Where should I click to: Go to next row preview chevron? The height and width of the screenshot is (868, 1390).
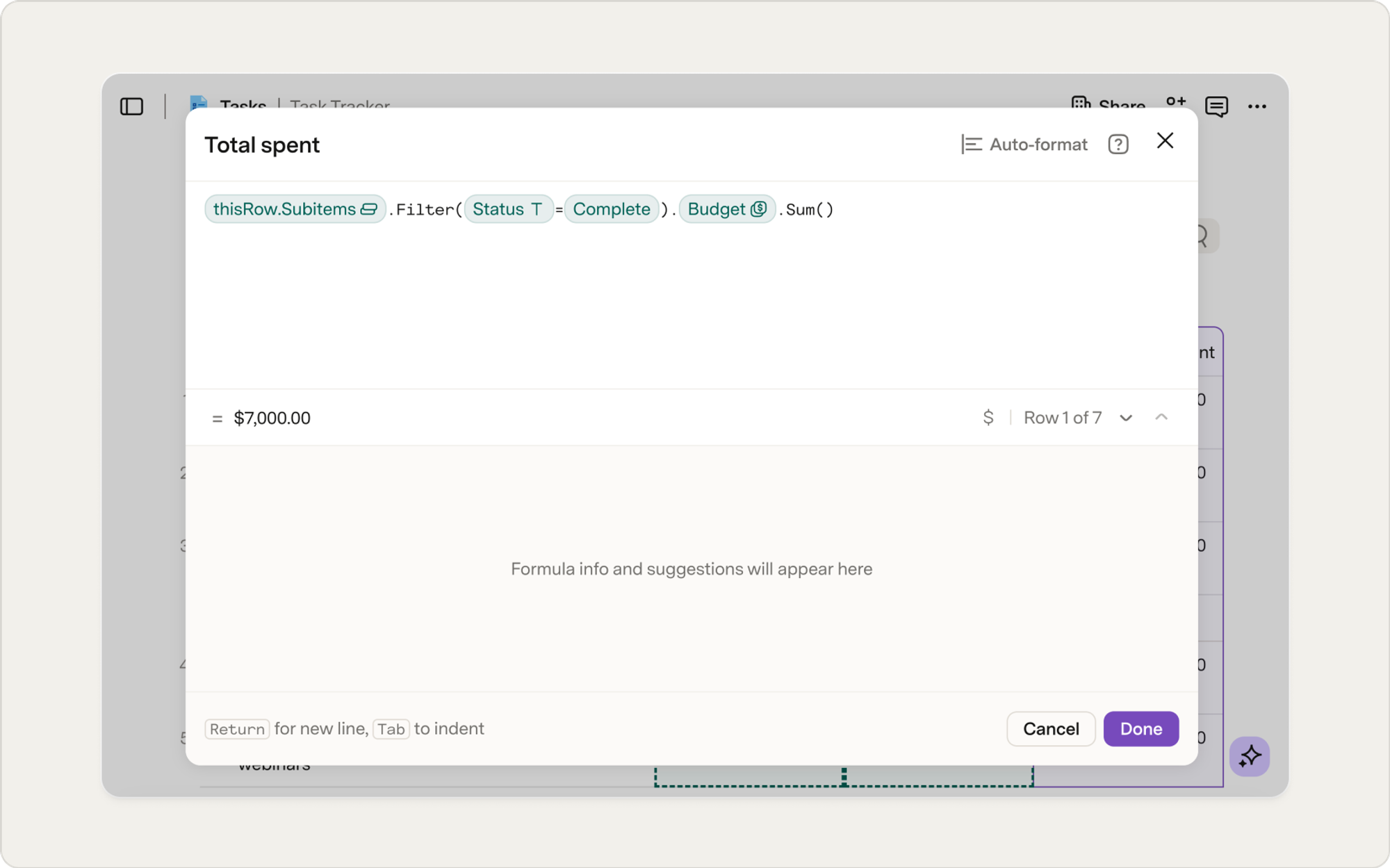coord(1126,418)
